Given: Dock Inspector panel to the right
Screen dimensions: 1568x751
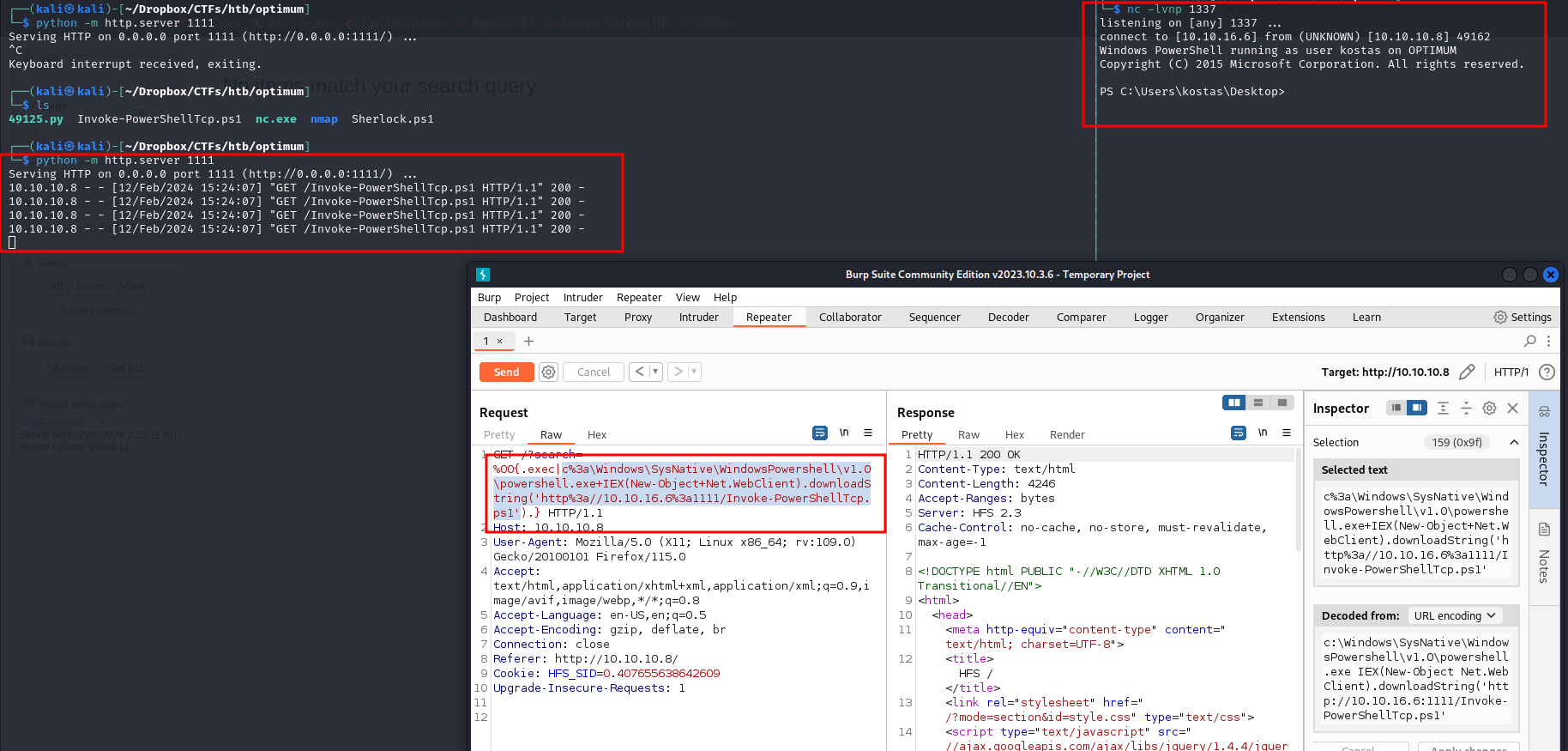Looking at the screenshot, I should click(x=1417, y=408).
